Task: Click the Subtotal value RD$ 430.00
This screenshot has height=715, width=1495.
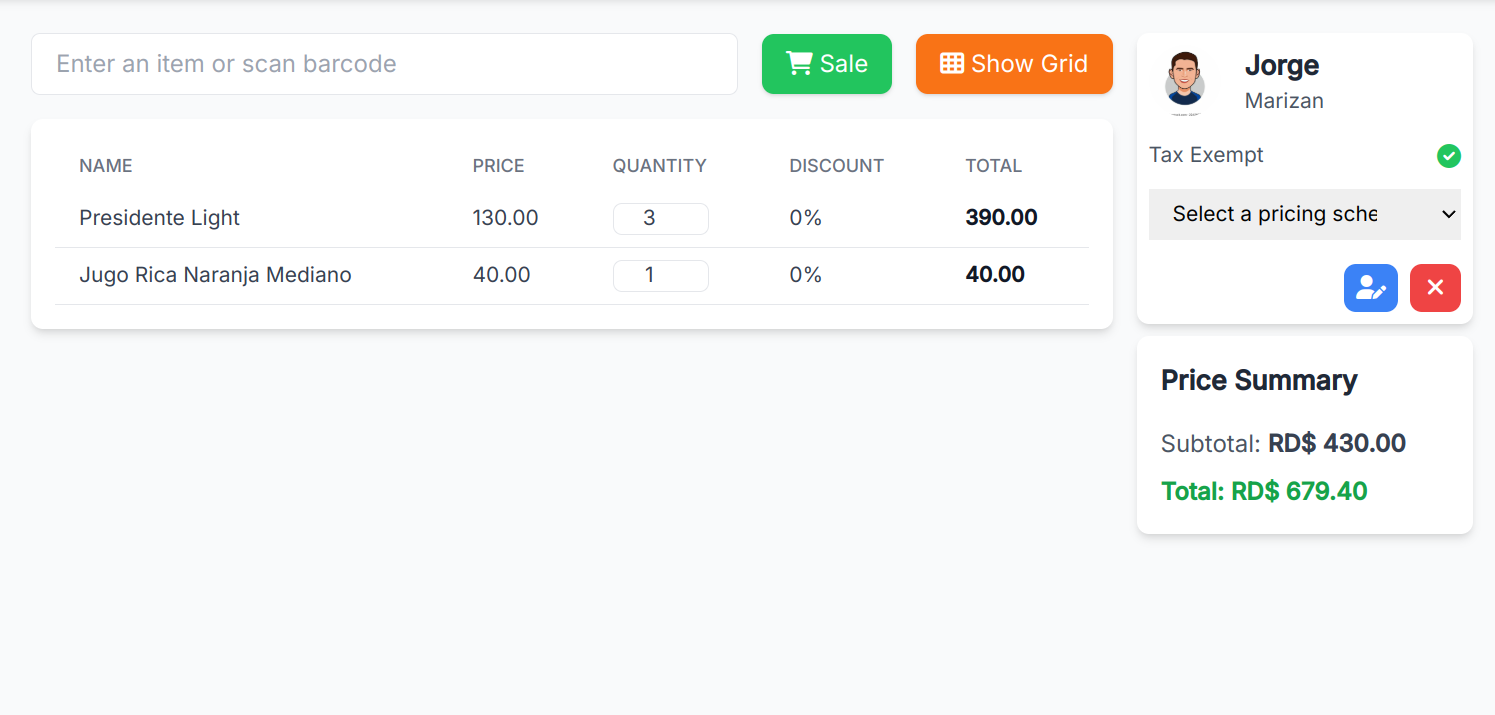Action: pos(1337,443)
